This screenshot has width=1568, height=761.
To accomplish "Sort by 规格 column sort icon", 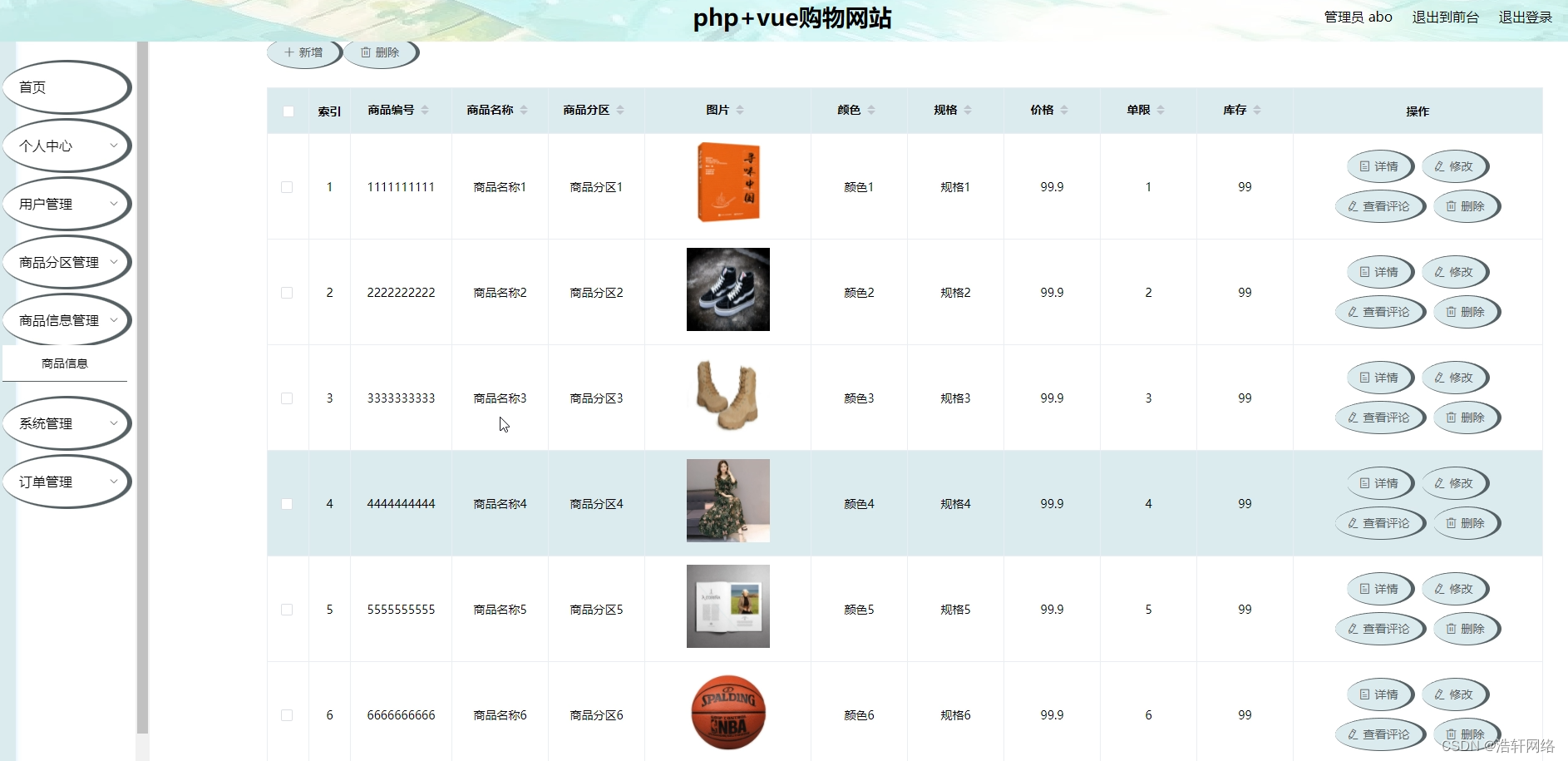I will 968,110.
